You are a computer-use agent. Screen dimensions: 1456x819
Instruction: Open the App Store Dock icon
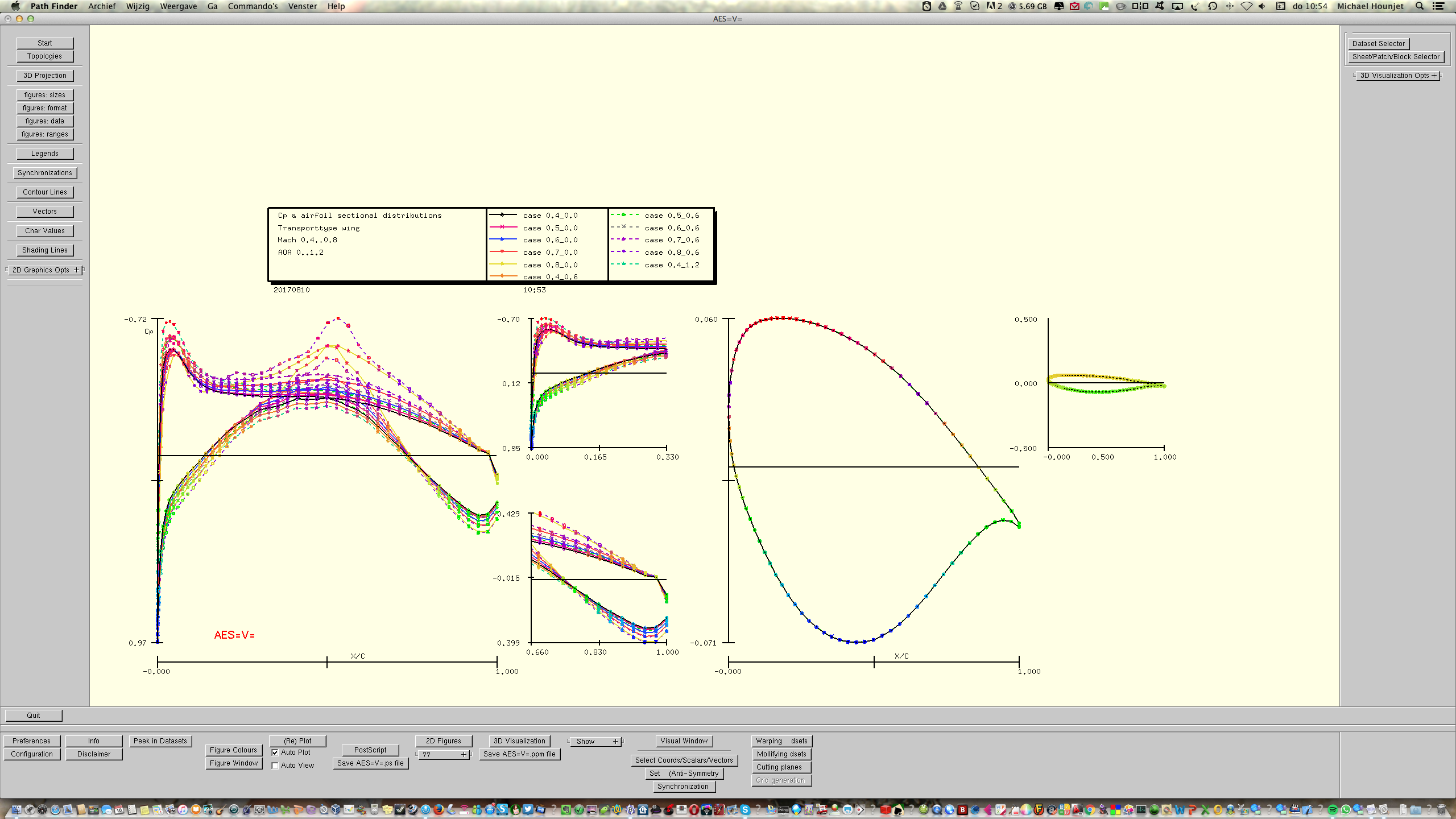pyautogui.click(x=490, y=809)
